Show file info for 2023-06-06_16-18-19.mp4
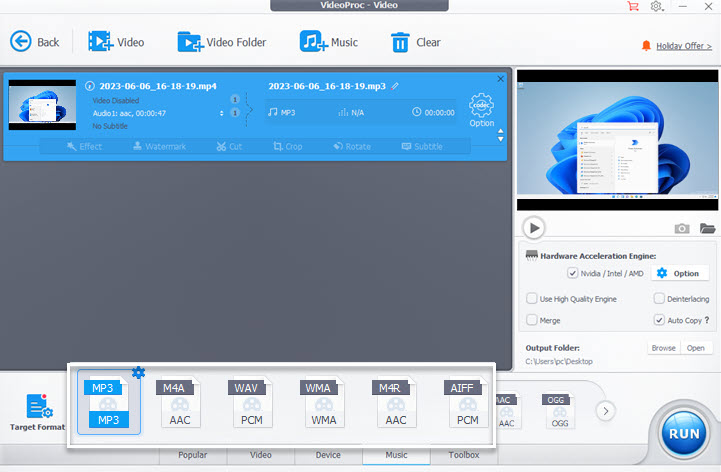This screenshot has width=721, height=472. pyautogui.click(x=90, y=86)
